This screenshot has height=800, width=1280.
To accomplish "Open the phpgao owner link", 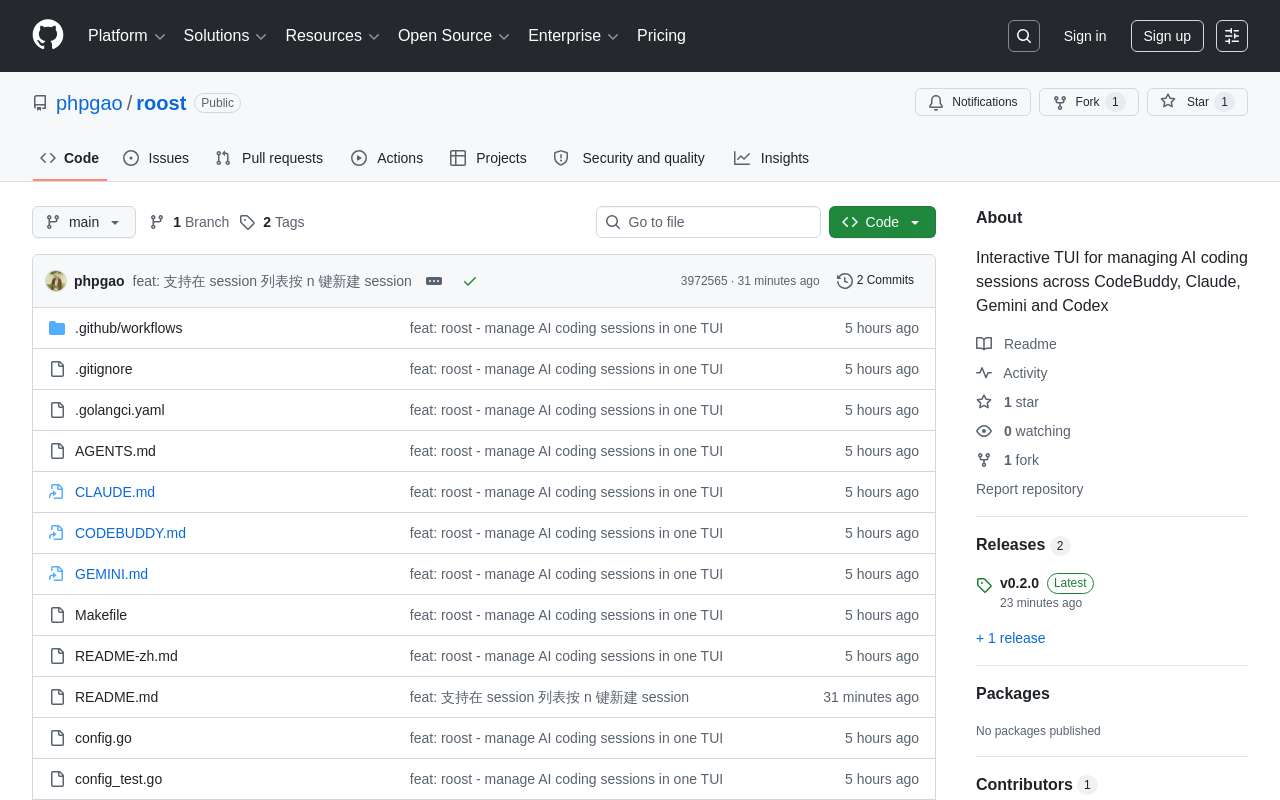I will (x=89, y=103).
